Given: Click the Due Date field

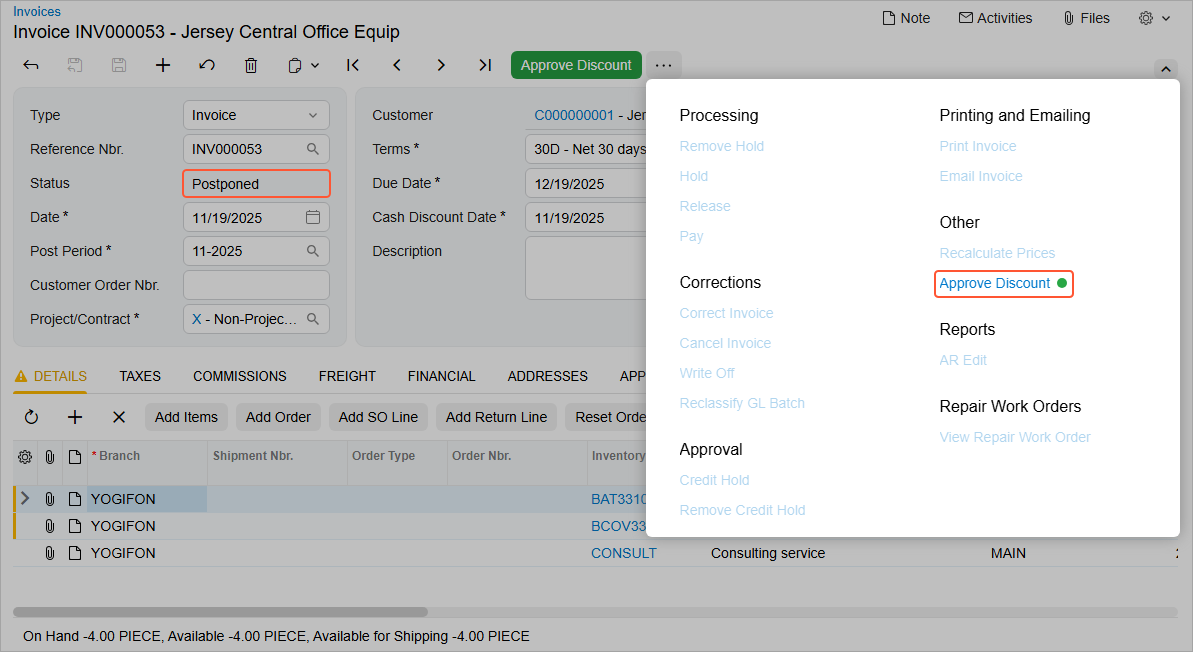Looking at the screenshot, I should (x=586, y=183).
